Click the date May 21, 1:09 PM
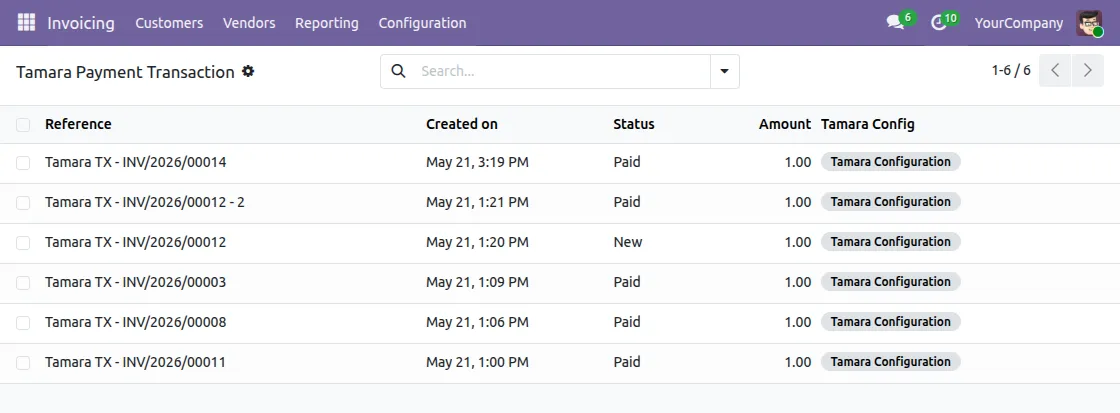 pos(477,282)
